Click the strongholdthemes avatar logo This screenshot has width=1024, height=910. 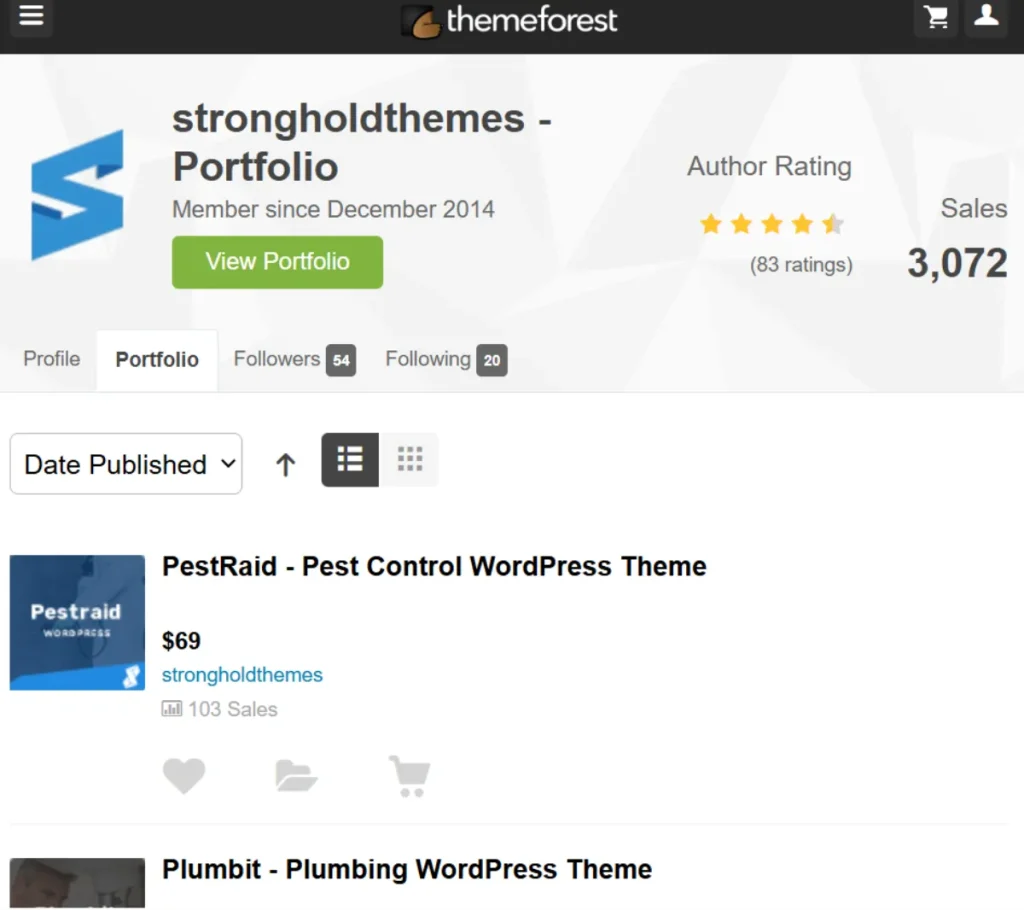point(77,195)
